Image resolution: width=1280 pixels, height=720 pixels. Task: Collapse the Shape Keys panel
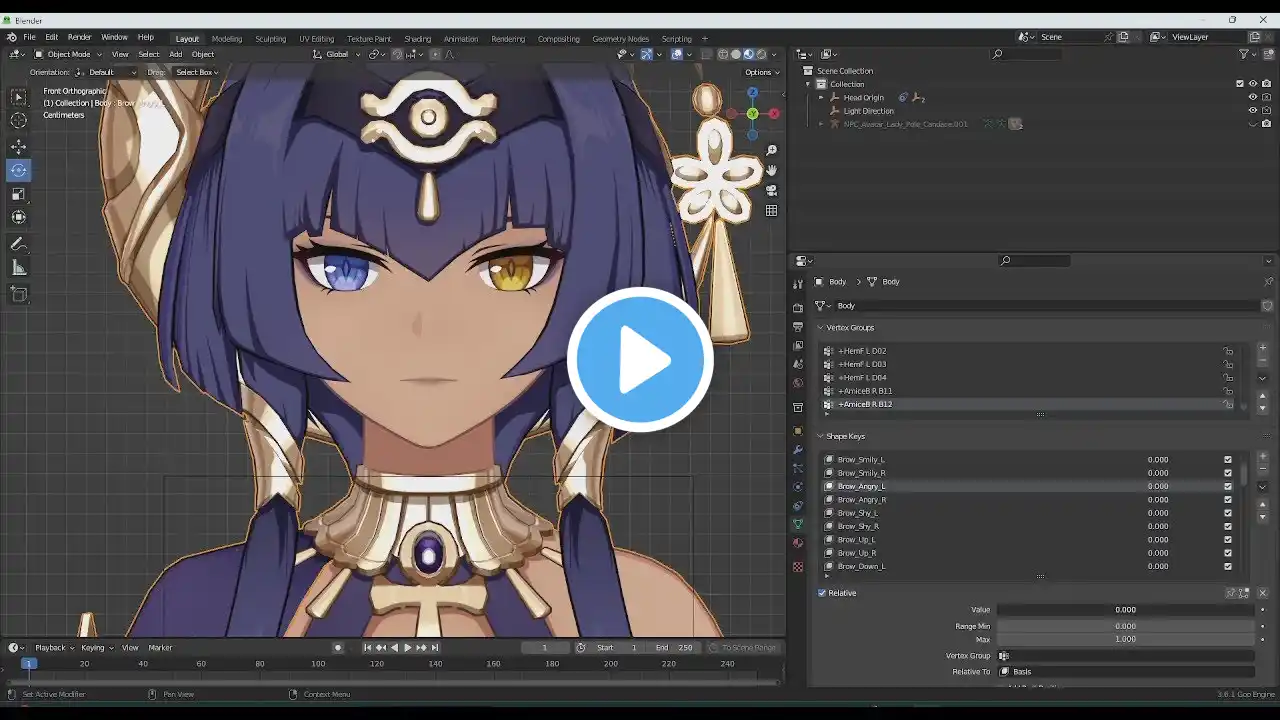click(x=821, y=437)
